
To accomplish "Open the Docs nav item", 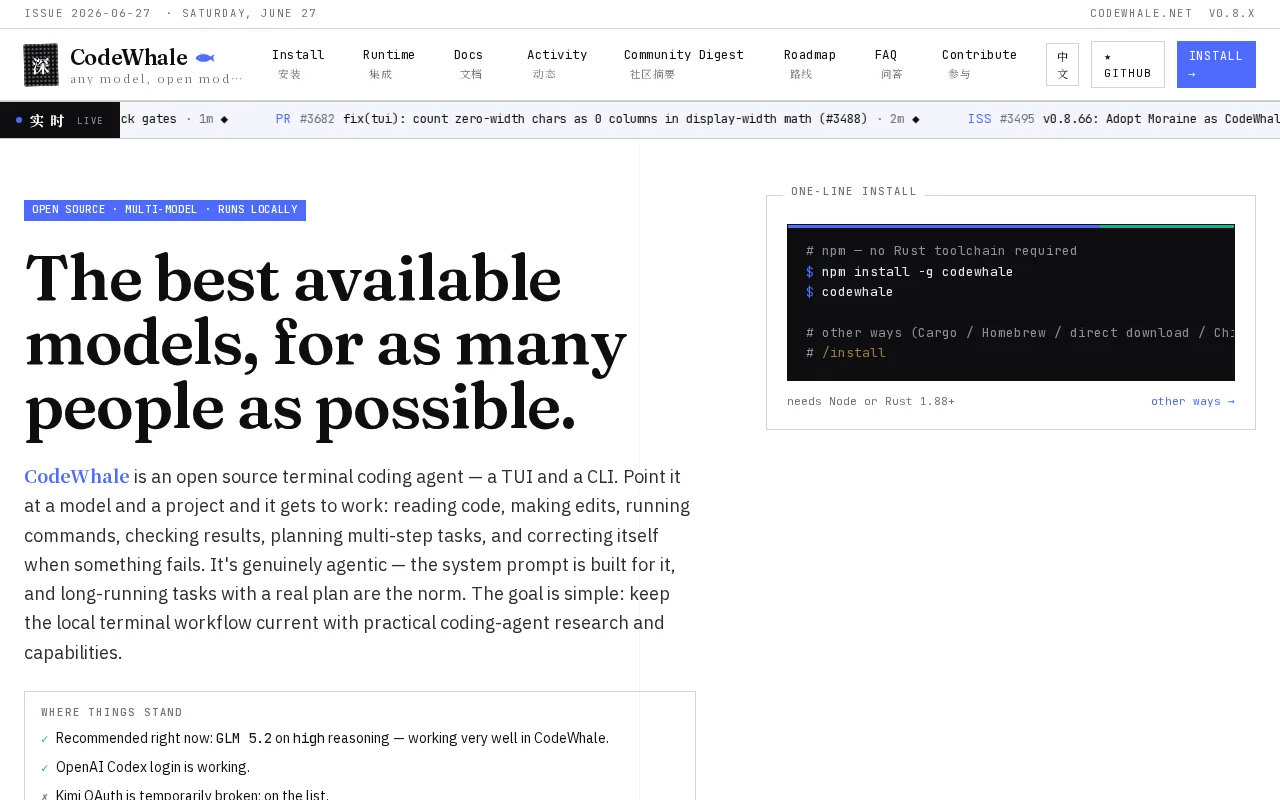I will 468,64.
